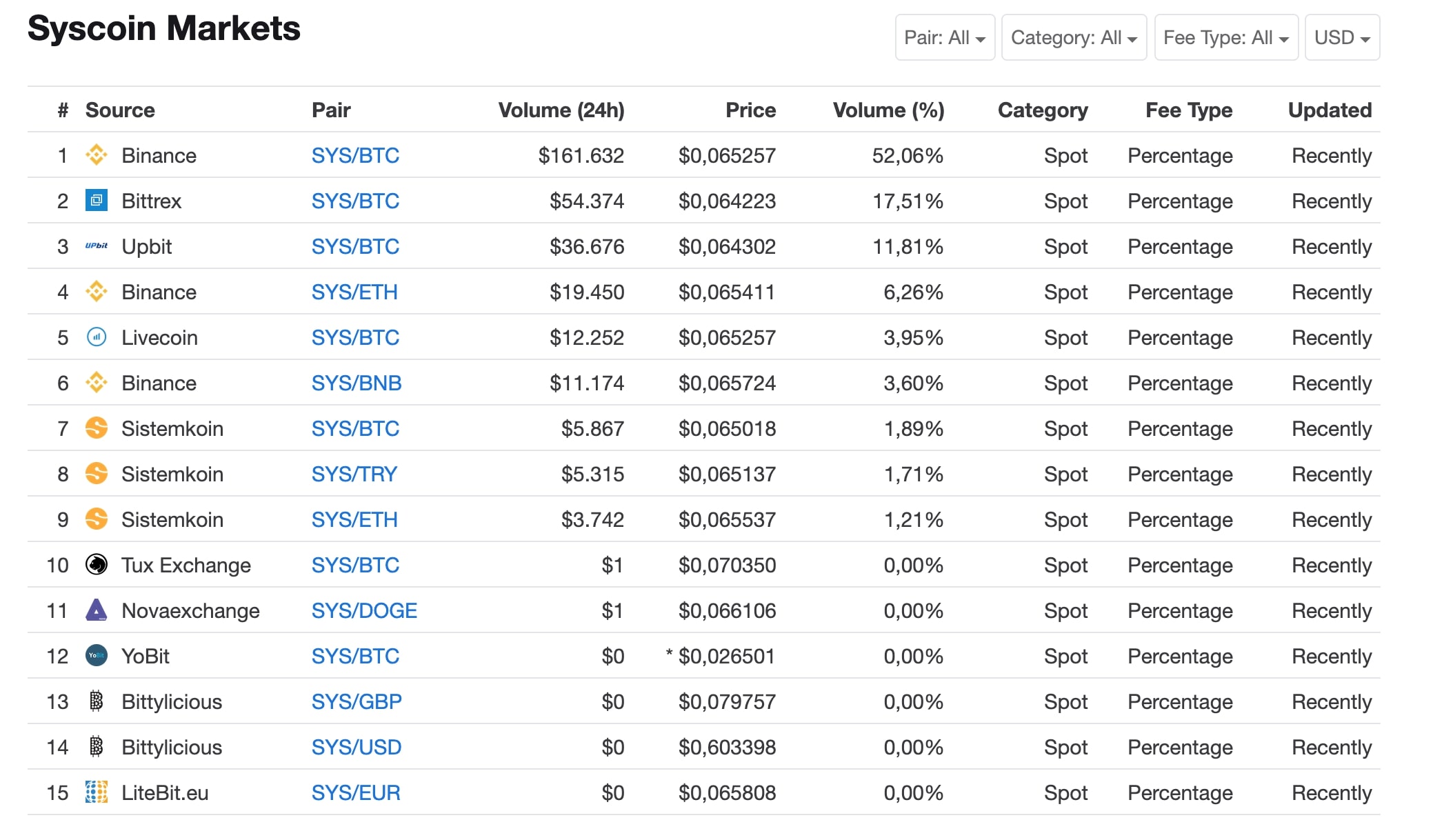Click the Upbit exchange name
The width and height of the screenshot is (1433, 840).
(146, 247)
